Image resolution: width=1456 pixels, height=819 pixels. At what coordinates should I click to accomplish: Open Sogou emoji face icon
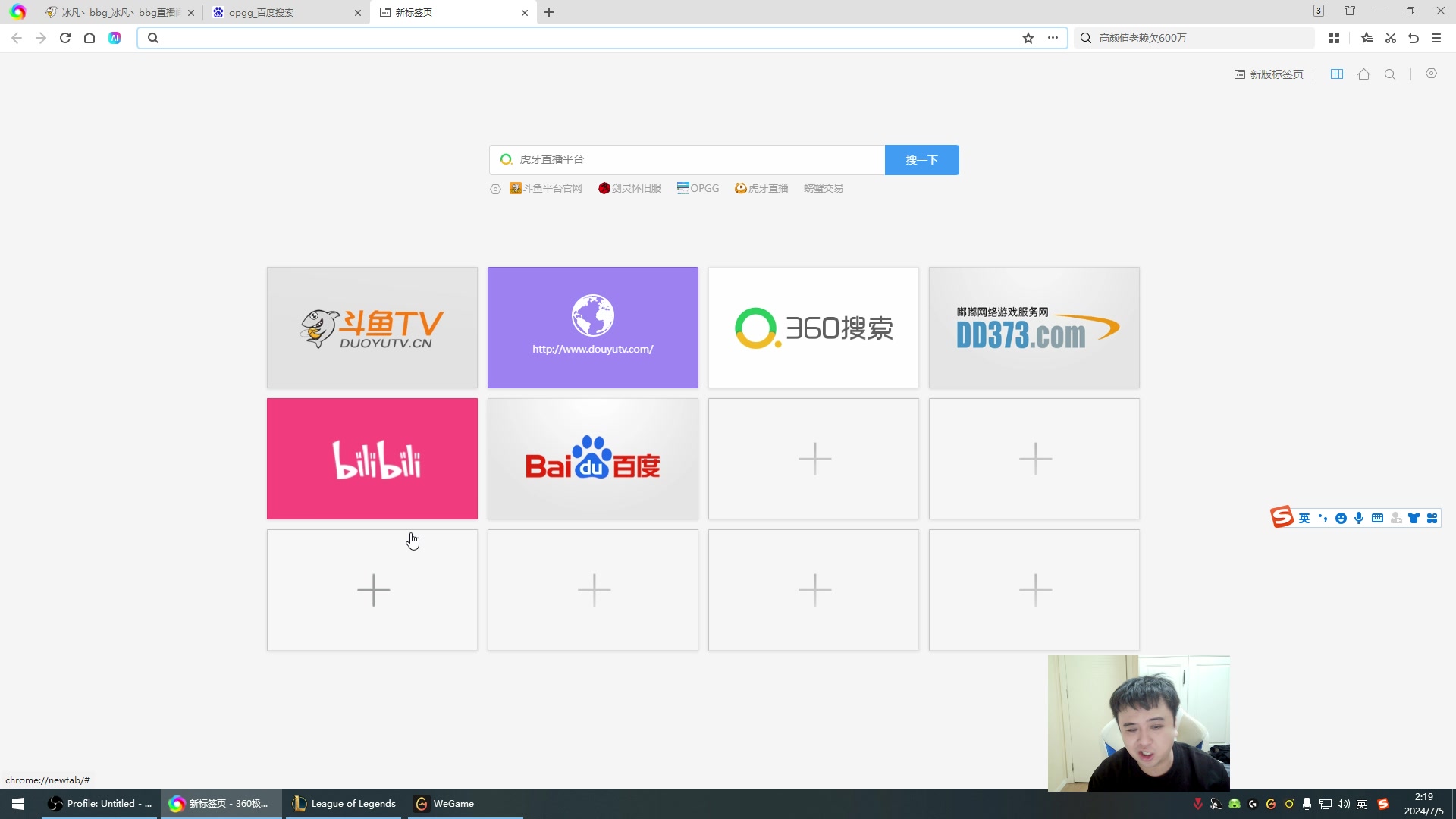point(1341,518)
